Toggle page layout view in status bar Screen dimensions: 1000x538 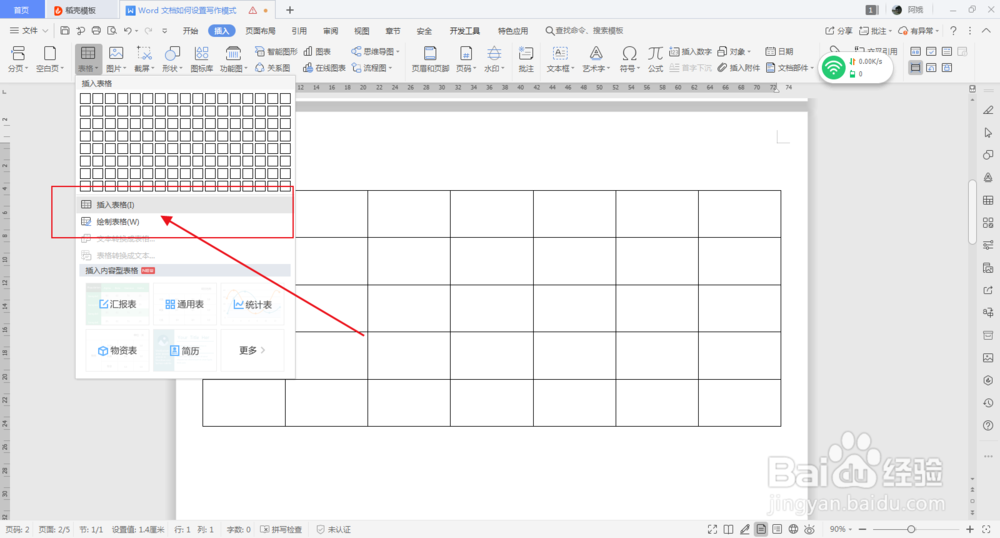(761, 529)
